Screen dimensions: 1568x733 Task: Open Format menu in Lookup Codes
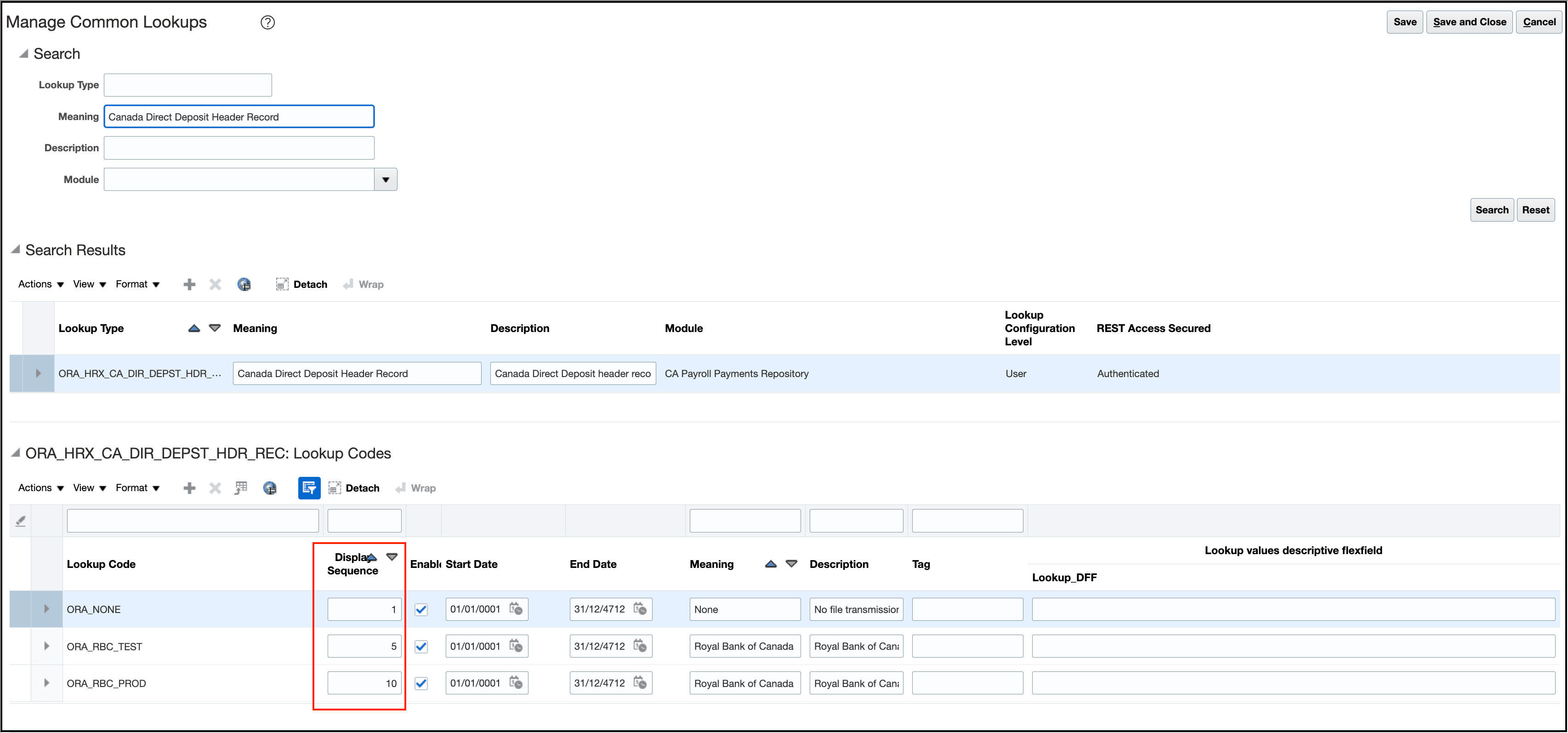(137, 488)
